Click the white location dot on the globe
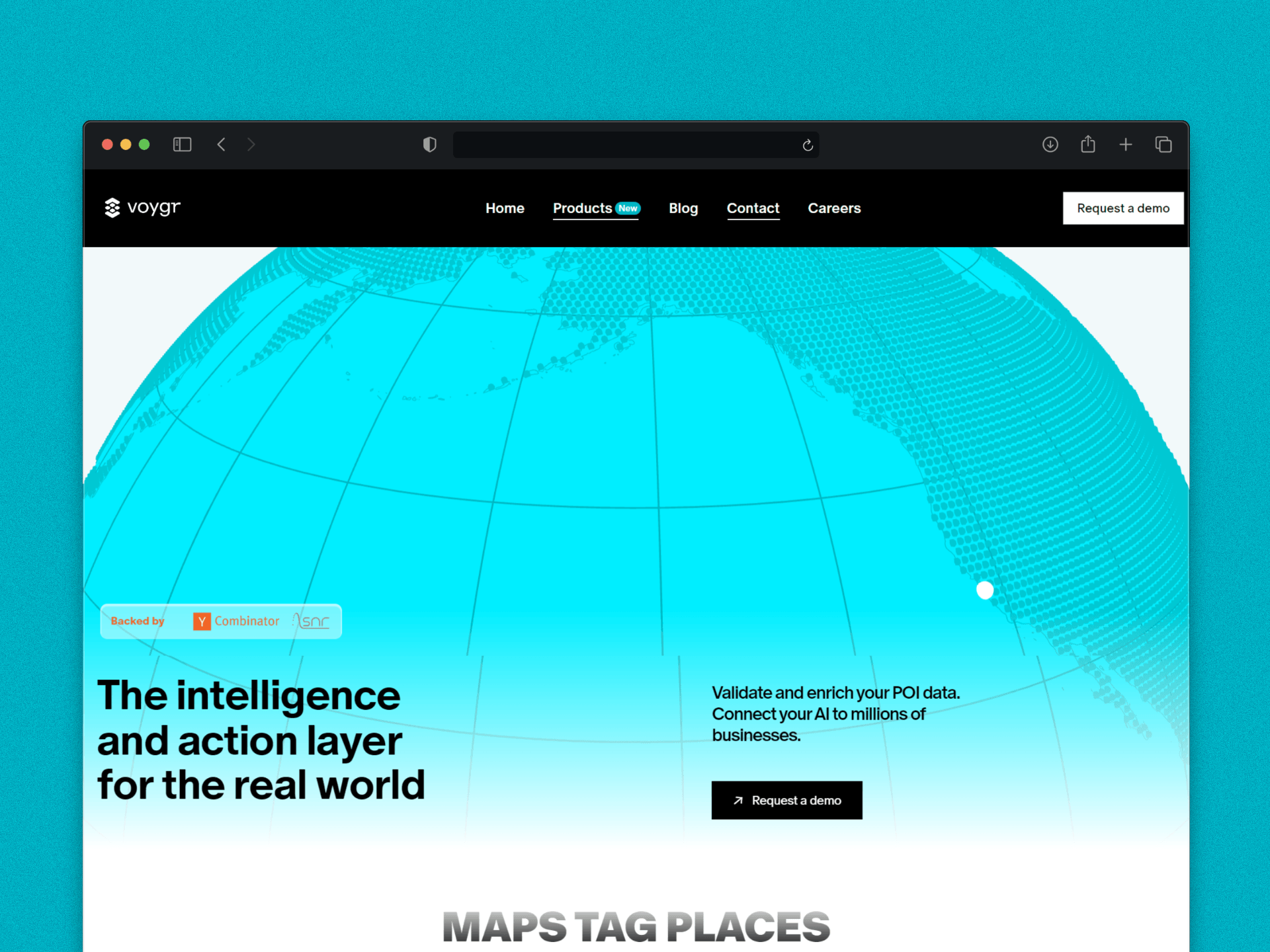The image size is (1270, 952). pyautogui.click(x=985, y=590)
